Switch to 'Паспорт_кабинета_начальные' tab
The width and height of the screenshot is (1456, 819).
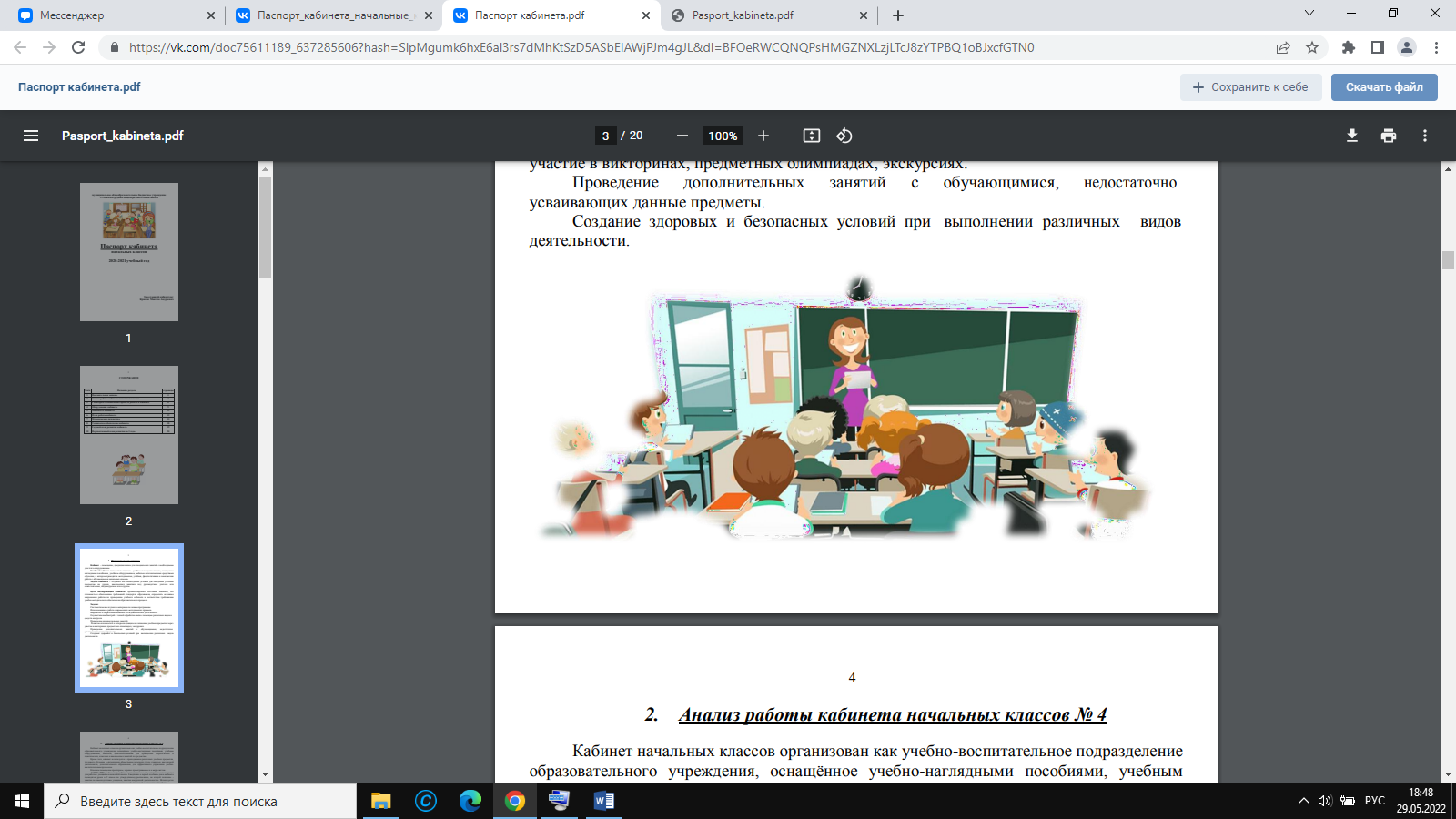(x=332, y=15)
